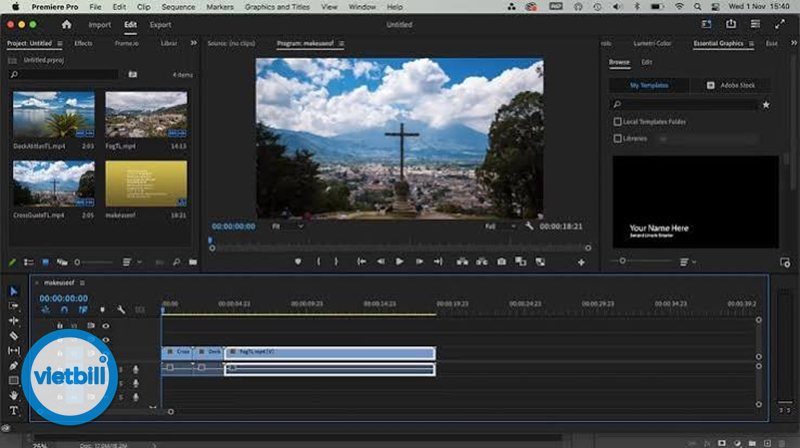This screenshot has width=800, height=448.
Task: Open the Edit tab in Essential Graphics
Action: coord(646,62)
